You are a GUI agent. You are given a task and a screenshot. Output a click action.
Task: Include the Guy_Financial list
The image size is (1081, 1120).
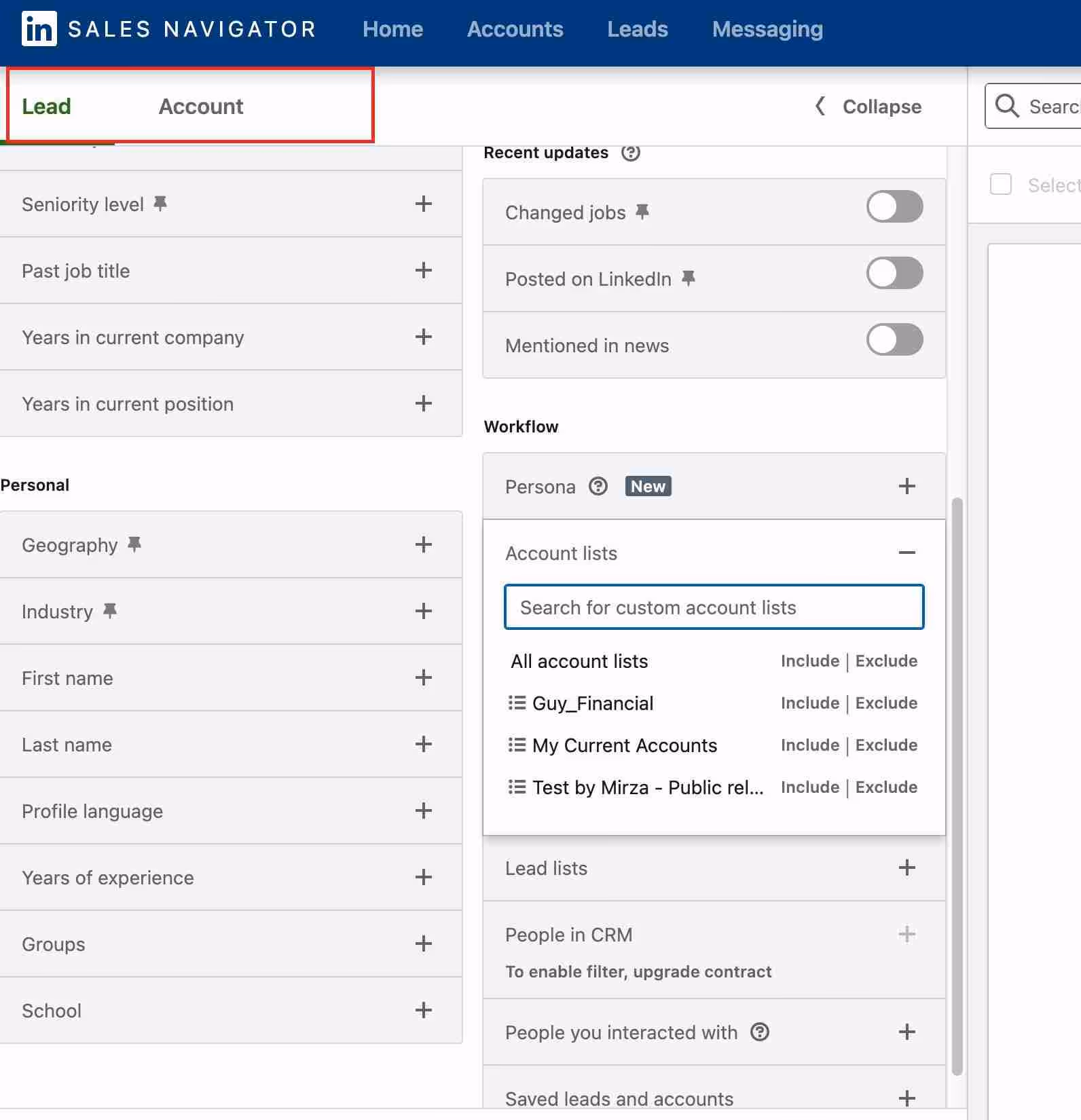810,703
